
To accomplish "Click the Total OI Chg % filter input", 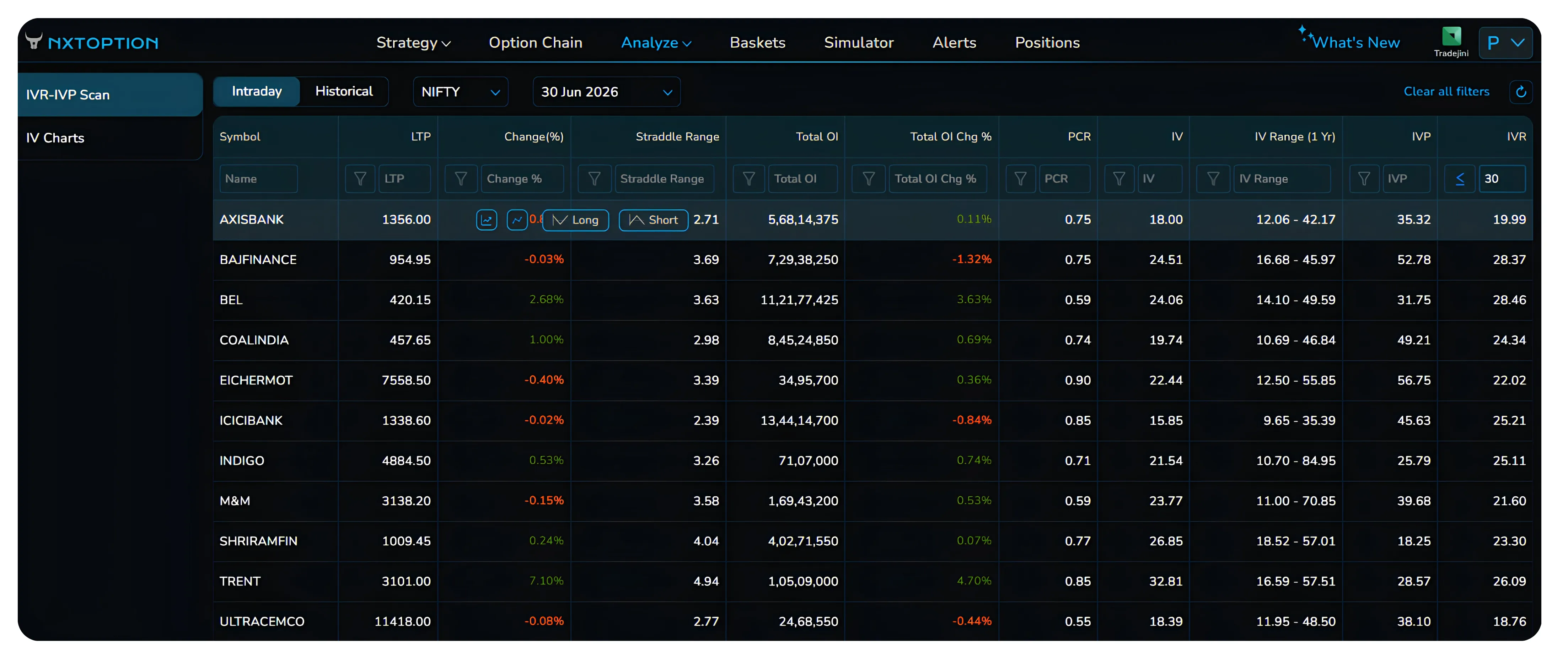I will coord(938,179).
